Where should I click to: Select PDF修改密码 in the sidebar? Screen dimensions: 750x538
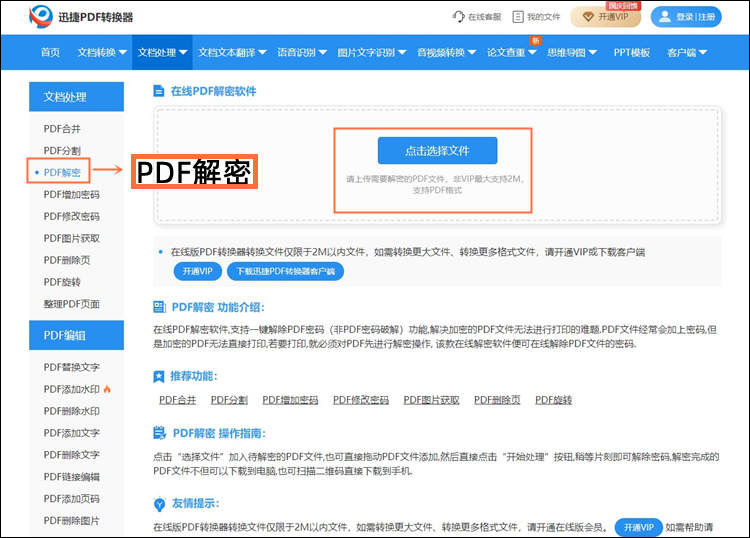pyautogui.click(x=72, y=217)
